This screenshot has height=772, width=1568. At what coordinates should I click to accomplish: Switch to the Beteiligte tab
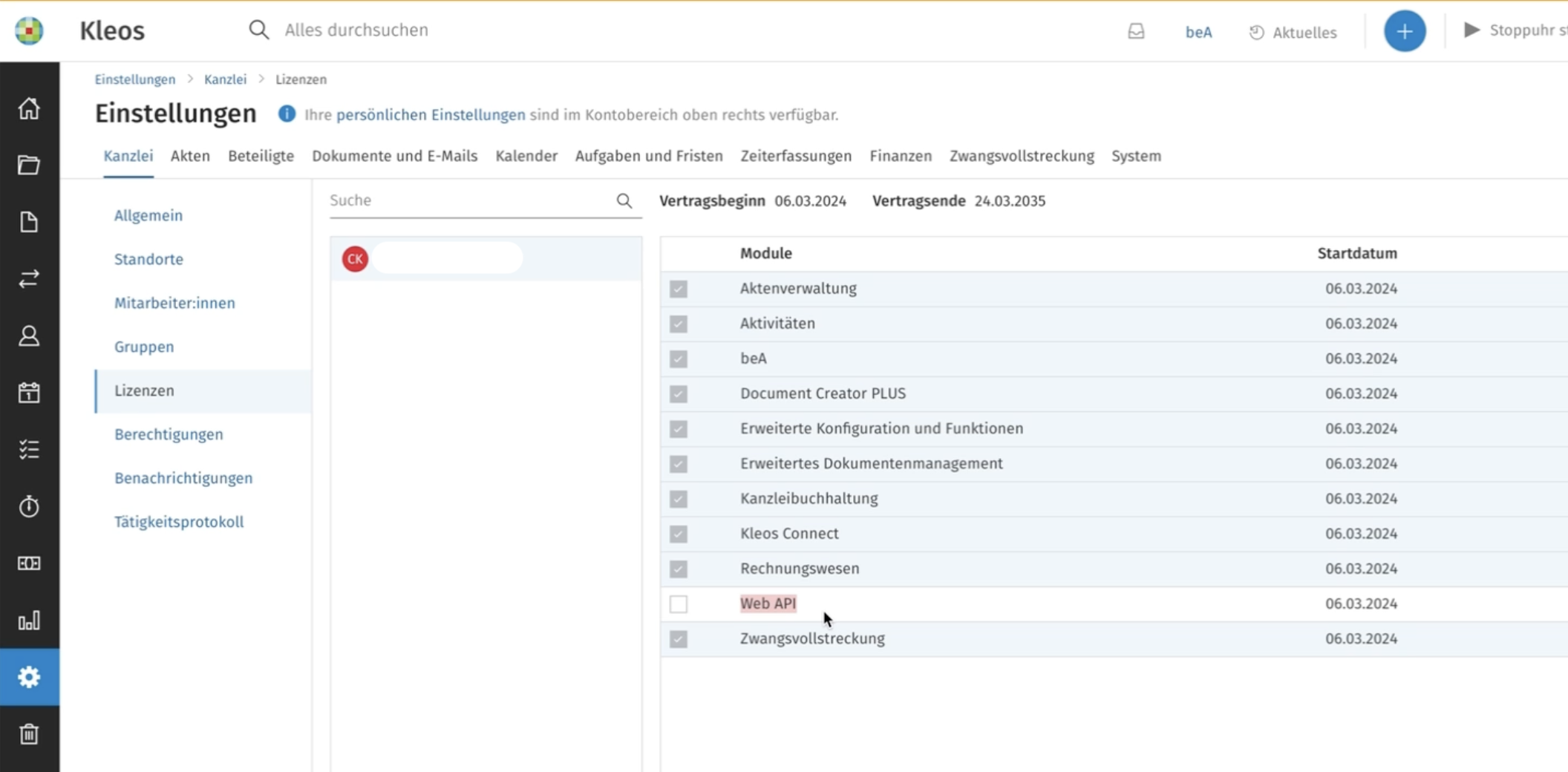point(261,156)
